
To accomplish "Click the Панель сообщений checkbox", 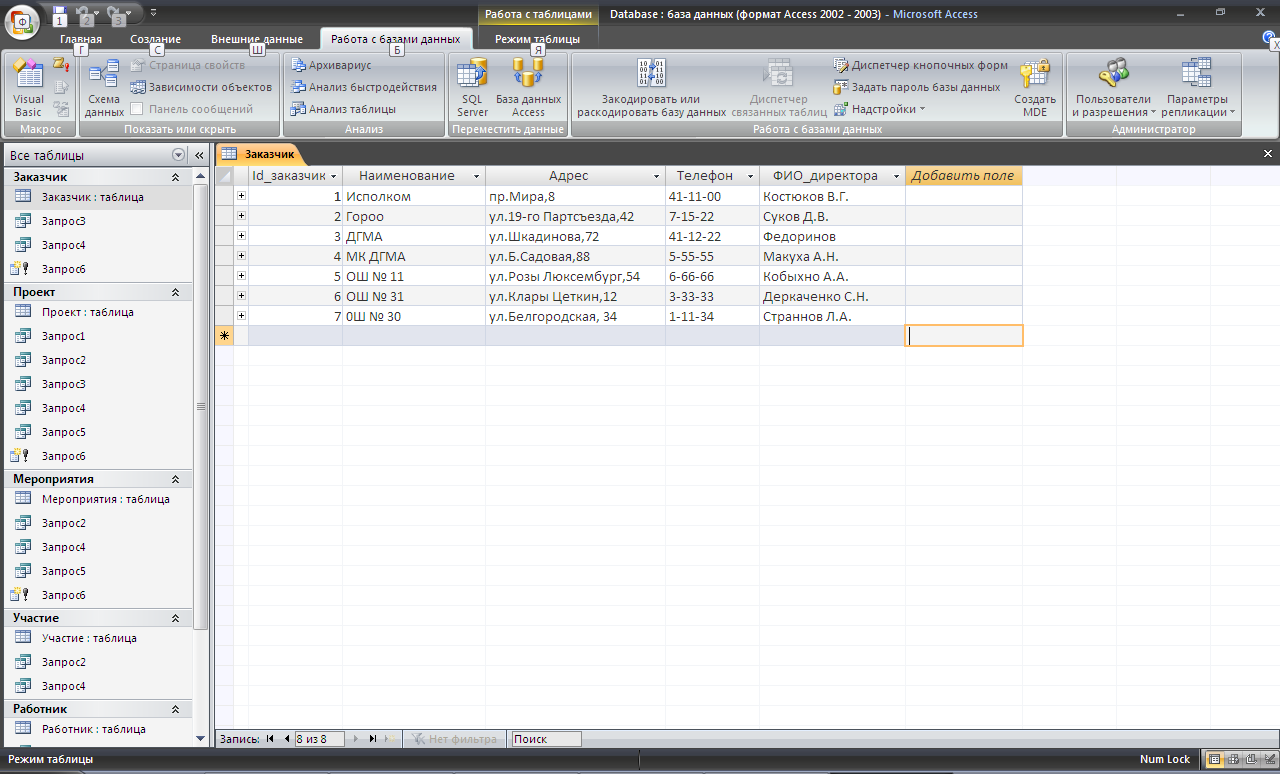I will tap(137, 109).
